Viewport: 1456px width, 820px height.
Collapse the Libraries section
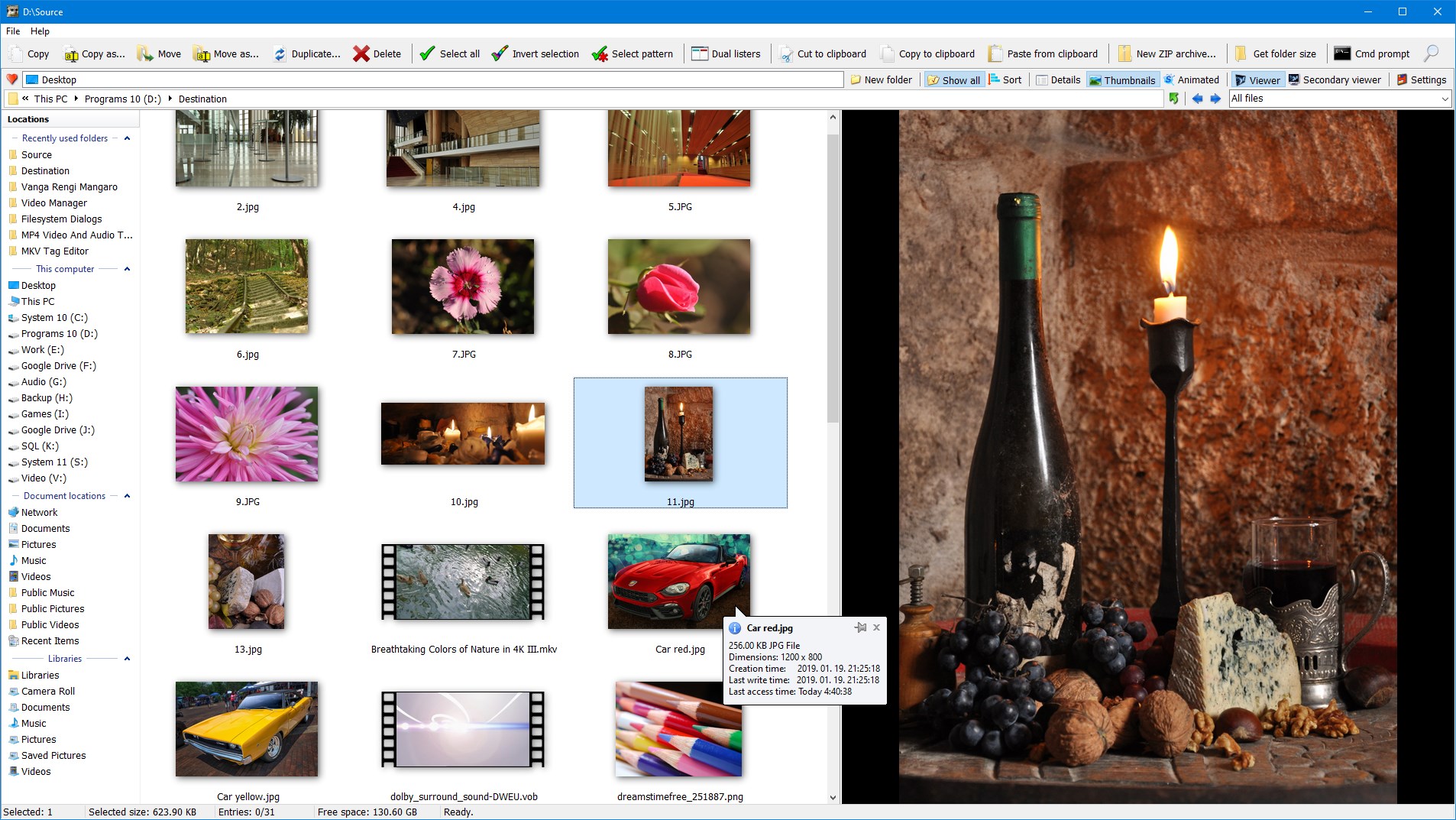click(x=127, y=659)
